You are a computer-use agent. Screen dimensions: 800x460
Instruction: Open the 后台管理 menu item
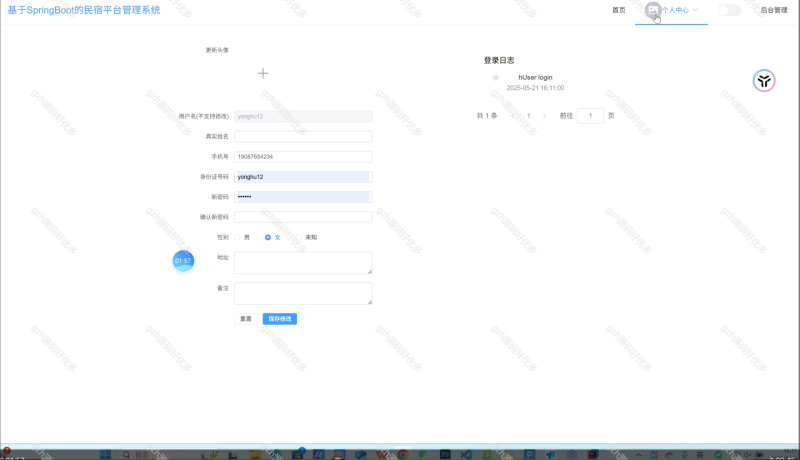774,10
